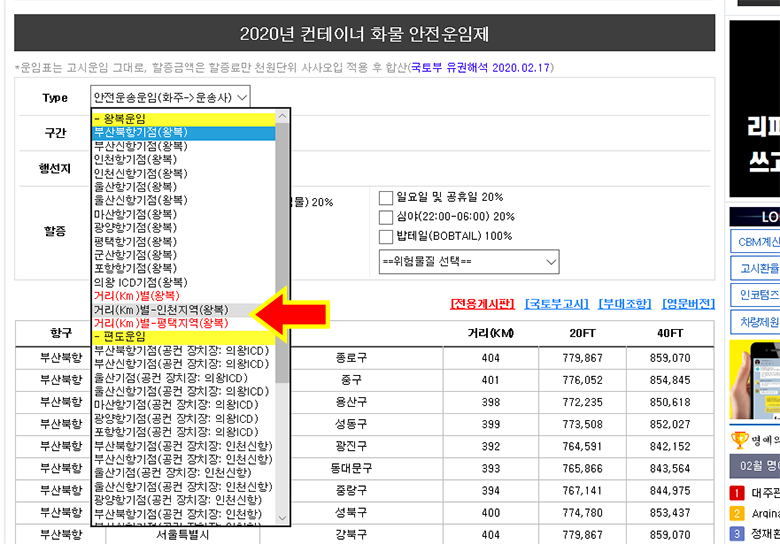The image size is (780, 544).
Task: Click dropdown list scroll-down arrow
Action: (282, 518)
